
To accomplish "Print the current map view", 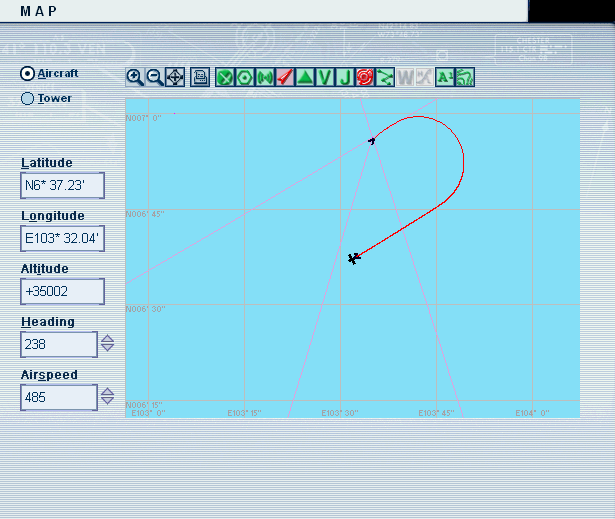I will (x=200, y=77).
